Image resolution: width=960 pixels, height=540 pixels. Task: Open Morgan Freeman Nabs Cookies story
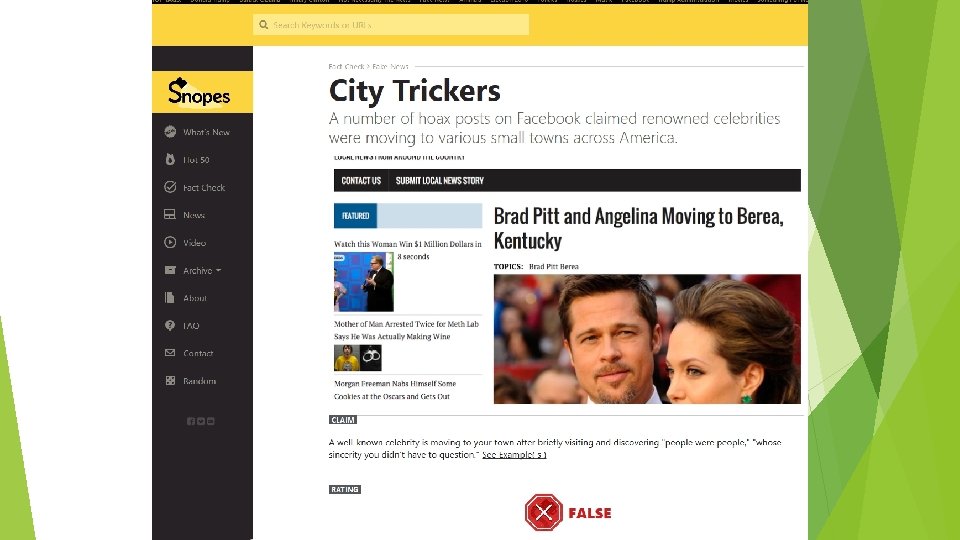point(395,390)
